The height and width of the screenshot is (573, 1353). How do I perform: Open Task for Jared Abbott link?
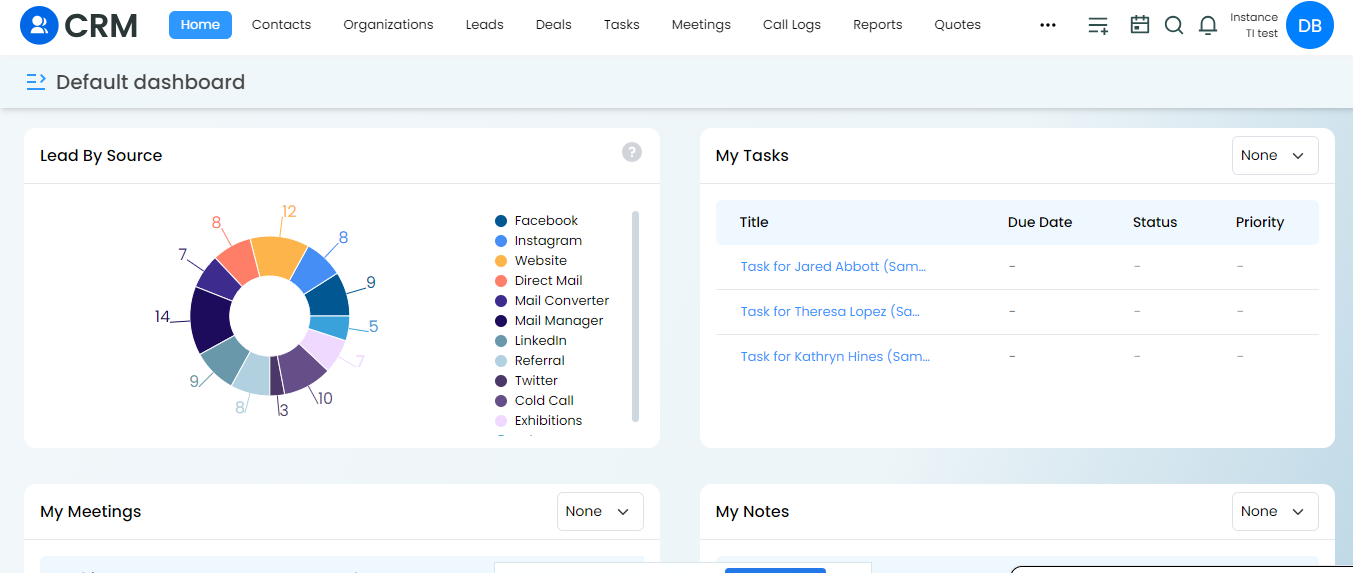pos(833,266)
